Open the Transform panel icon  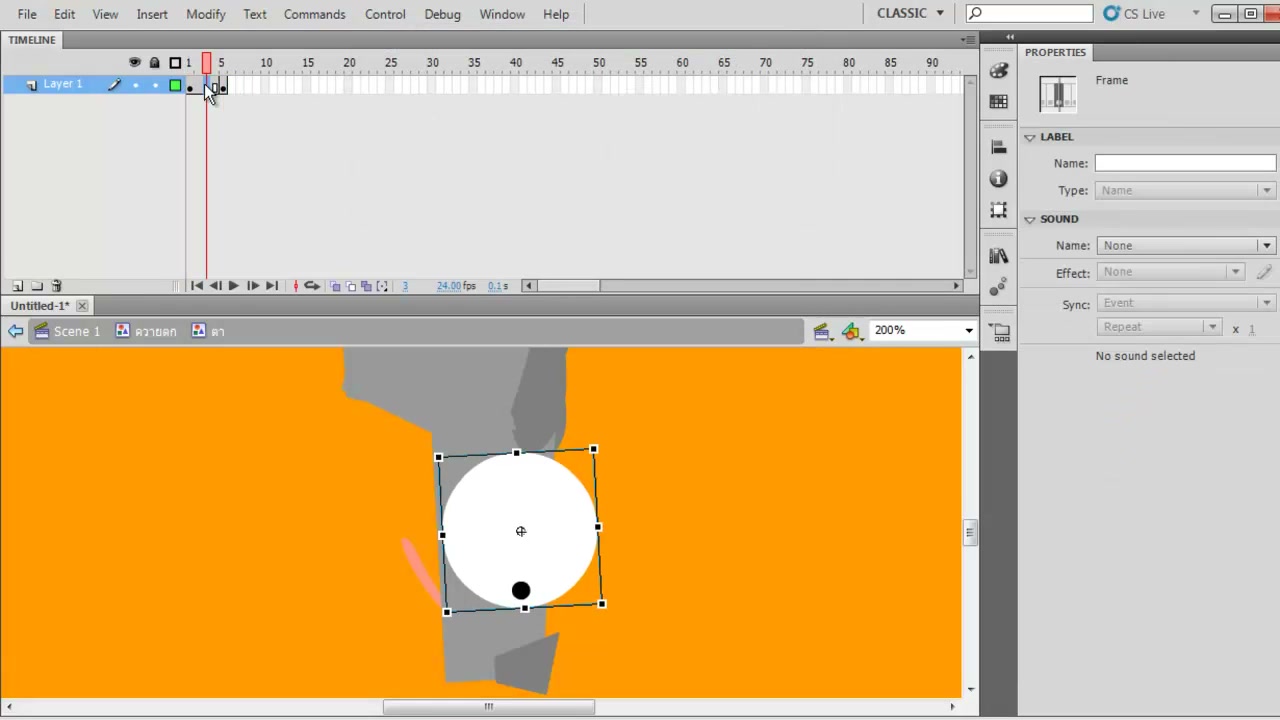click(x=998, y=210)
